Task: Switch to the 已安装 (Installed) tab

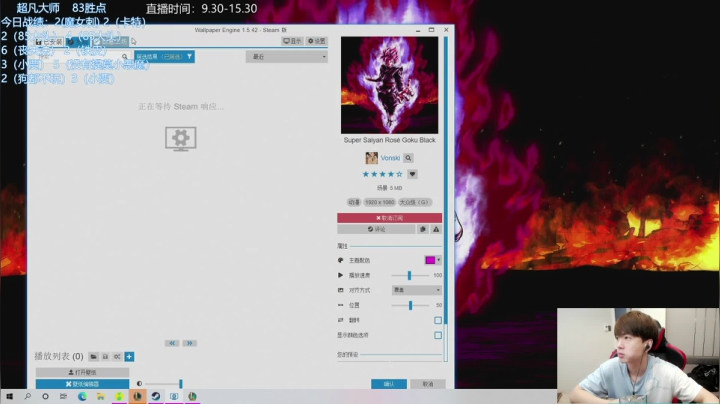Action: 49,42
